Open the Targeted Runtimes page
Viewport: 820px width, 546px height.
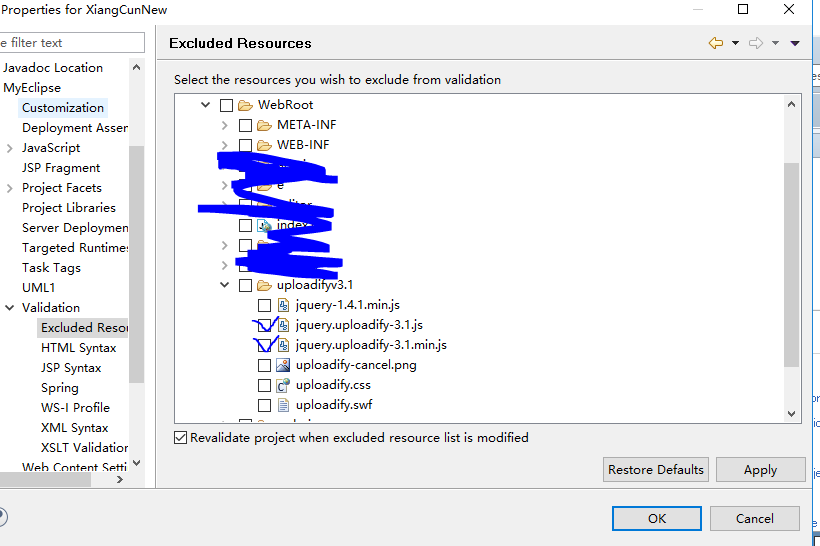click(75, 248)
